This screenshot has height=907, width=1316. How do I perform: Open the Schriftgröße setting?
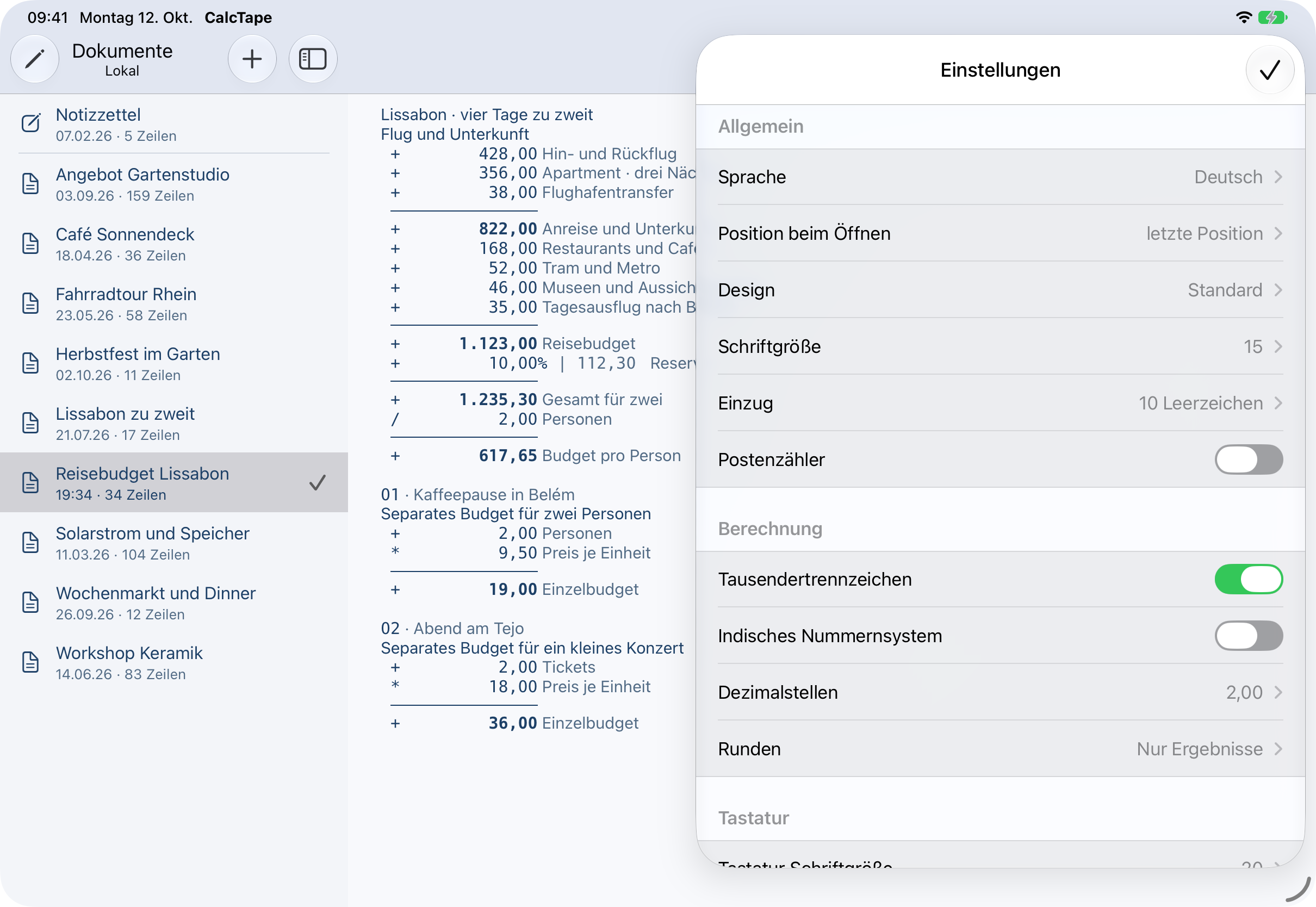(1000, 346)
